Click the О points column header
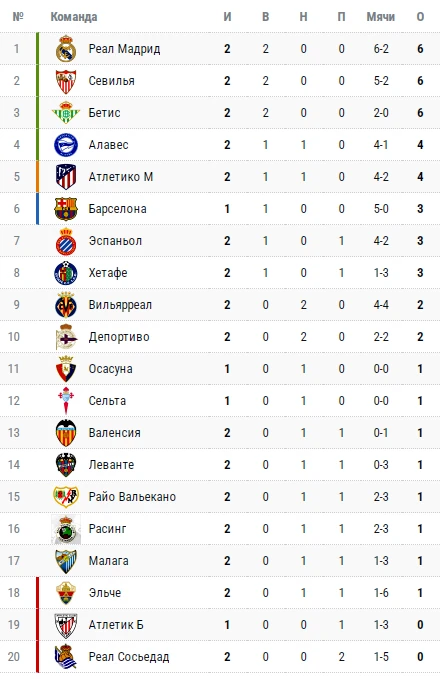 point(420,17)
